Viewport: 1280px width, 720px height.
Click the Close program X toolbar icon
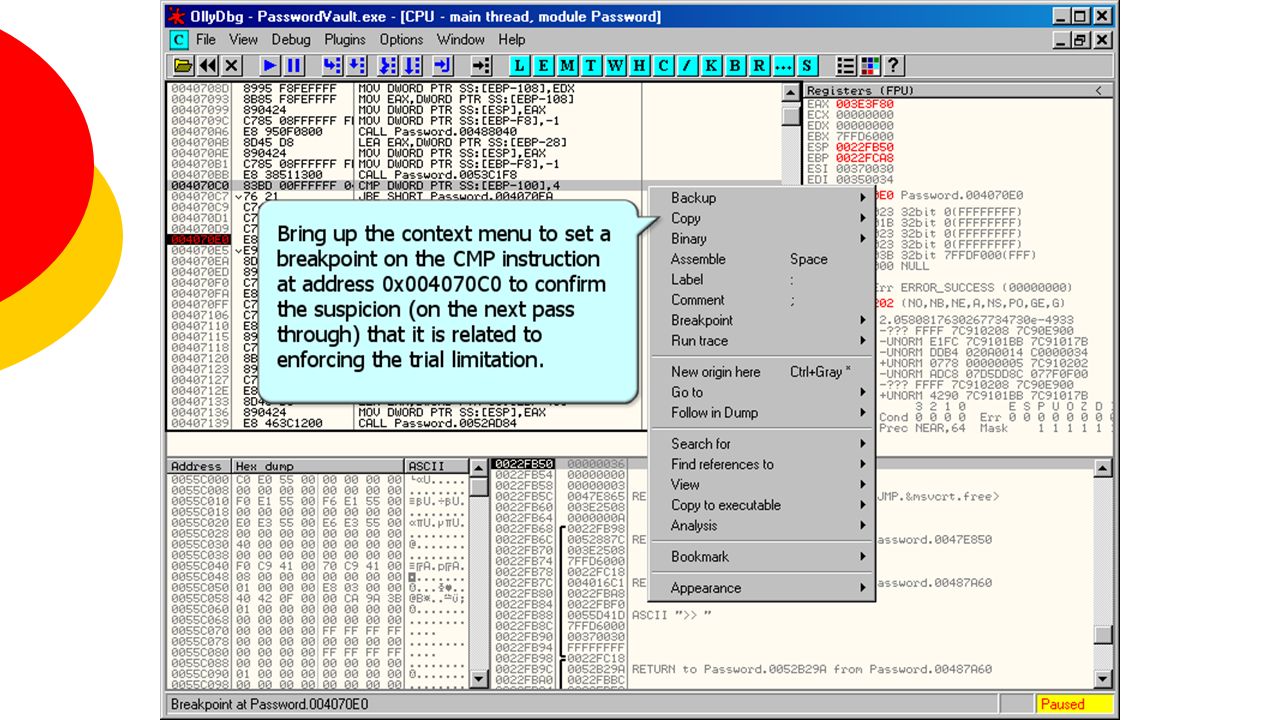pos(232,66)
